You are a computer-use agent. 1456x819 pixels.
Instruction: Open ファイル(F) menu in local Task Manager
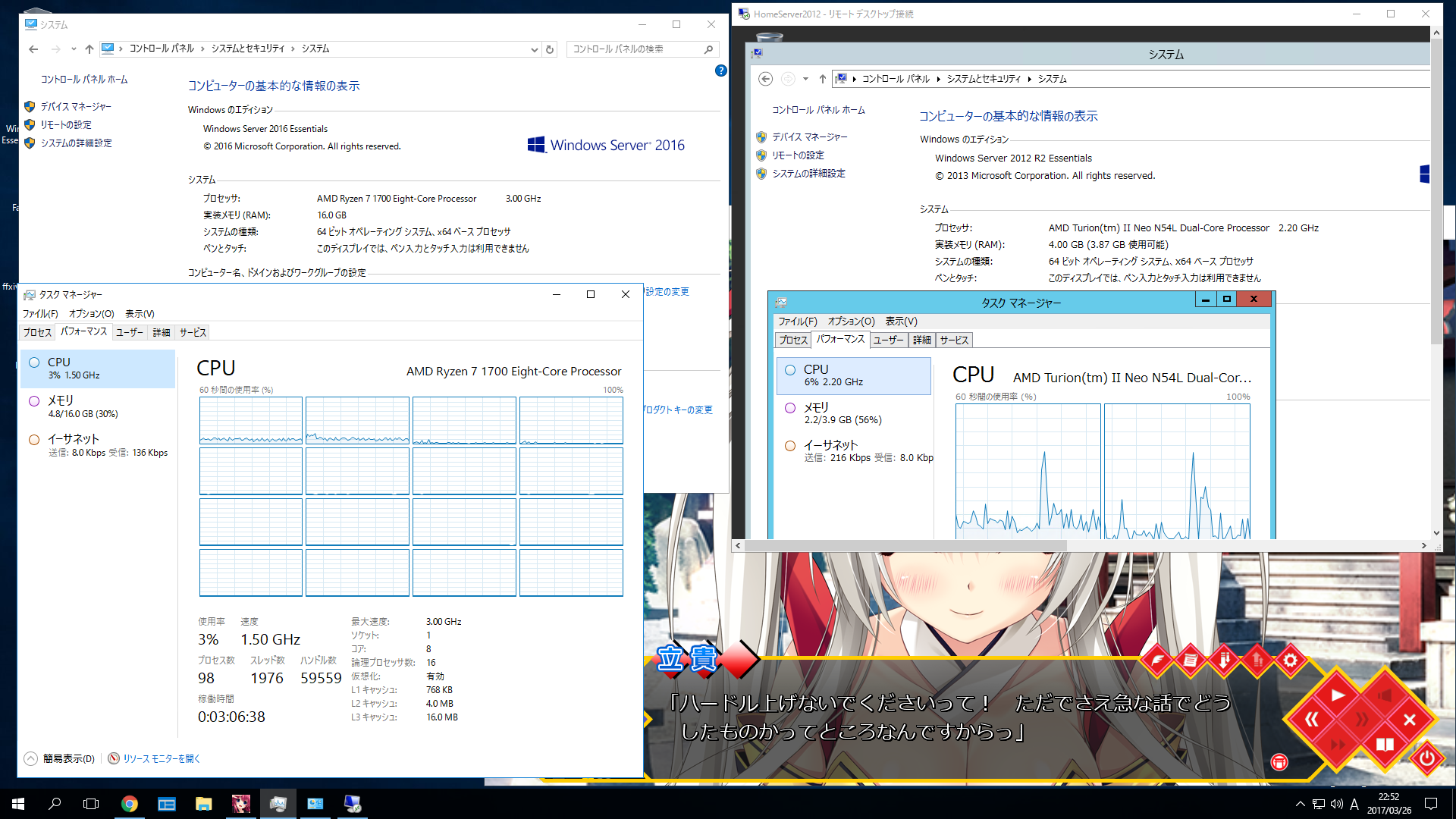[40, 314]
